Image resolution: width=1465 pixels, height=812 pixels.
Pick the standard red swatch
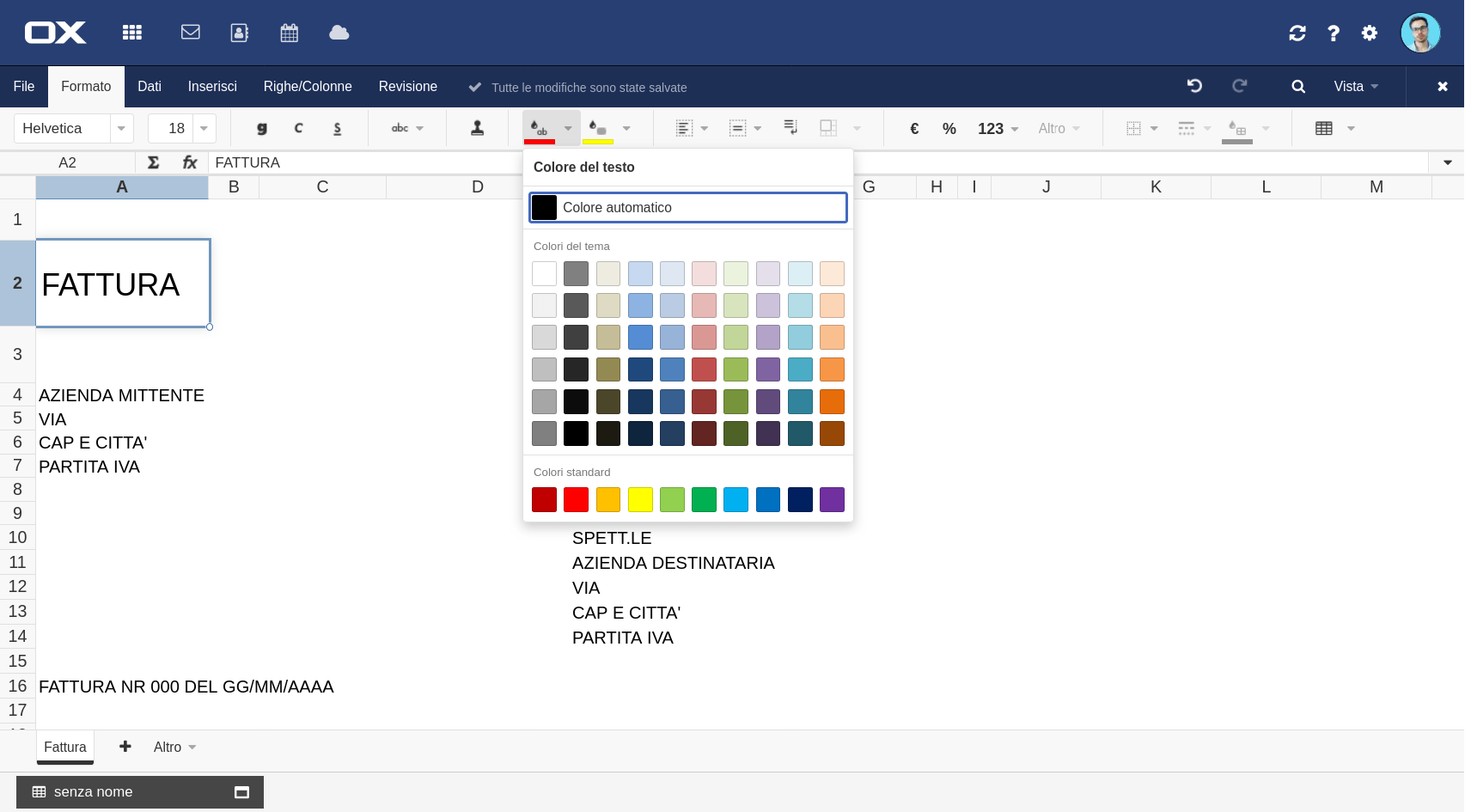pyautogui.click(x=576, y=499)
